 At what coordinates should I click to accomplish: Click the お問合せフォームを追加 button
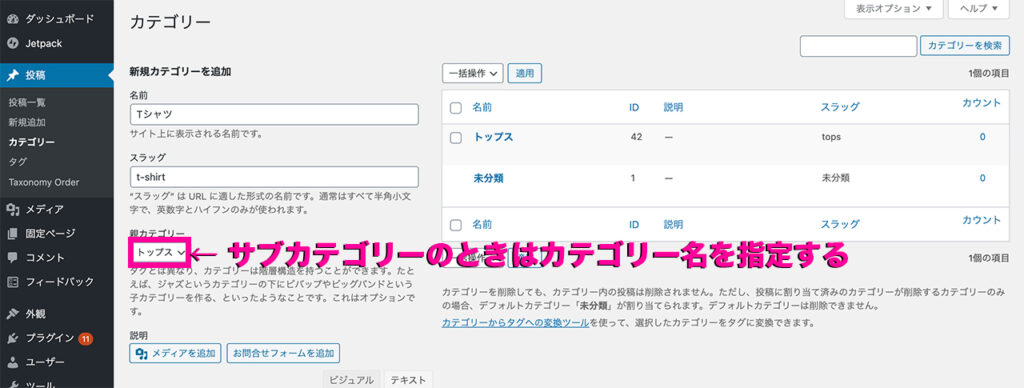(283, 353)
